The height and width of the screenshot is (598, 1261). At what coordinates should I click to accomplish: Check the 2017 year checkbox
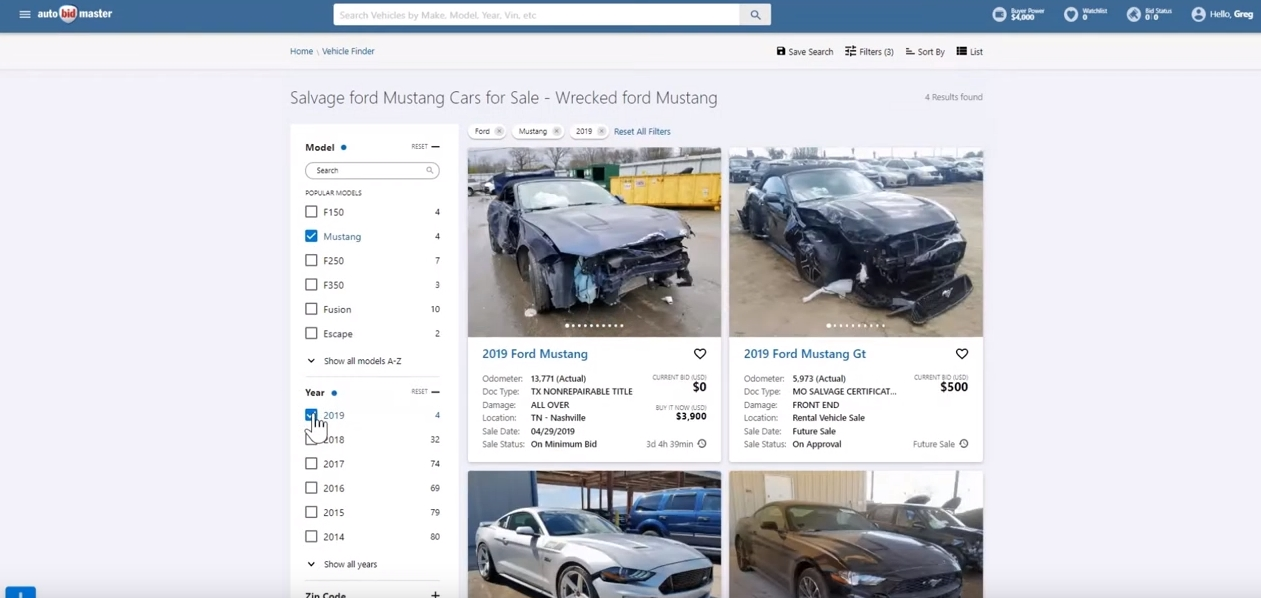click(311, 464)
